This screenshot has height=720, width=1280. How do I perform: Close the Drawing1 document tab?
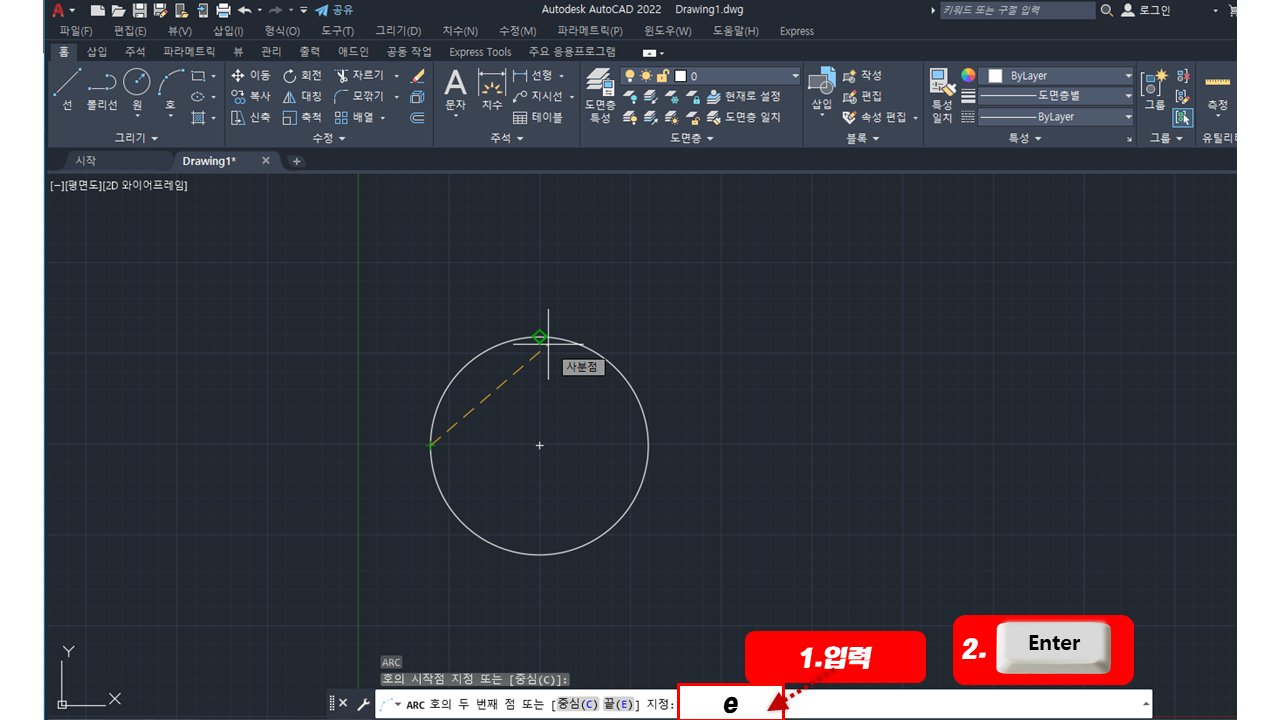(x=266, y=161)
